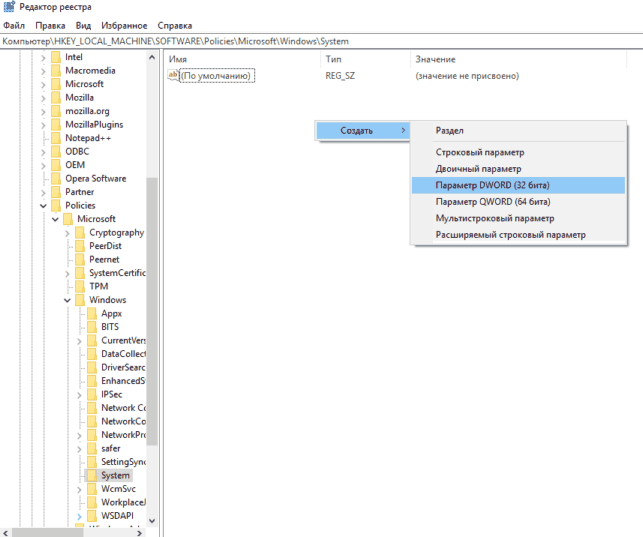
Task: Select the WorkplaceJoin key in tree
Action: [x=123, y=502]
